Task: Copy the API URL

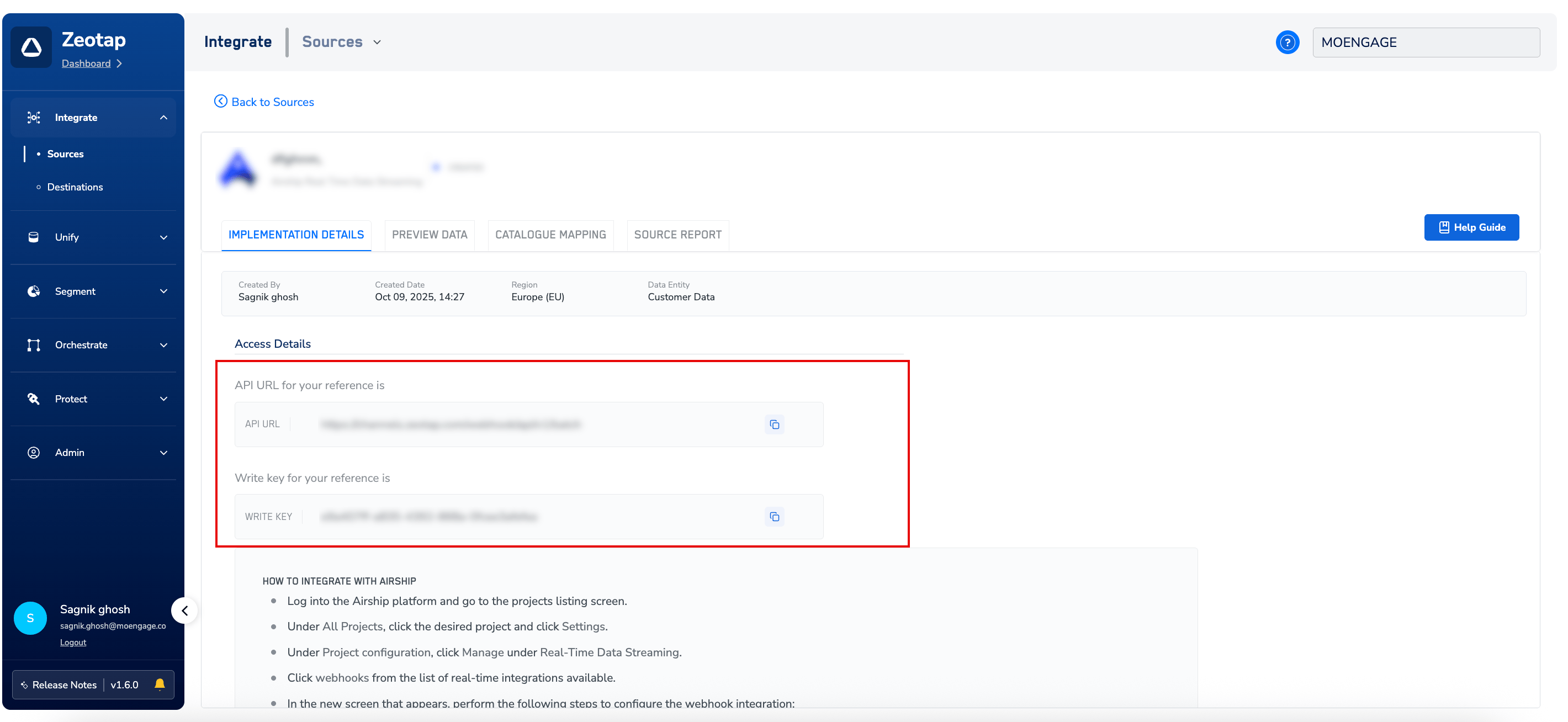Action: point(774,424)
